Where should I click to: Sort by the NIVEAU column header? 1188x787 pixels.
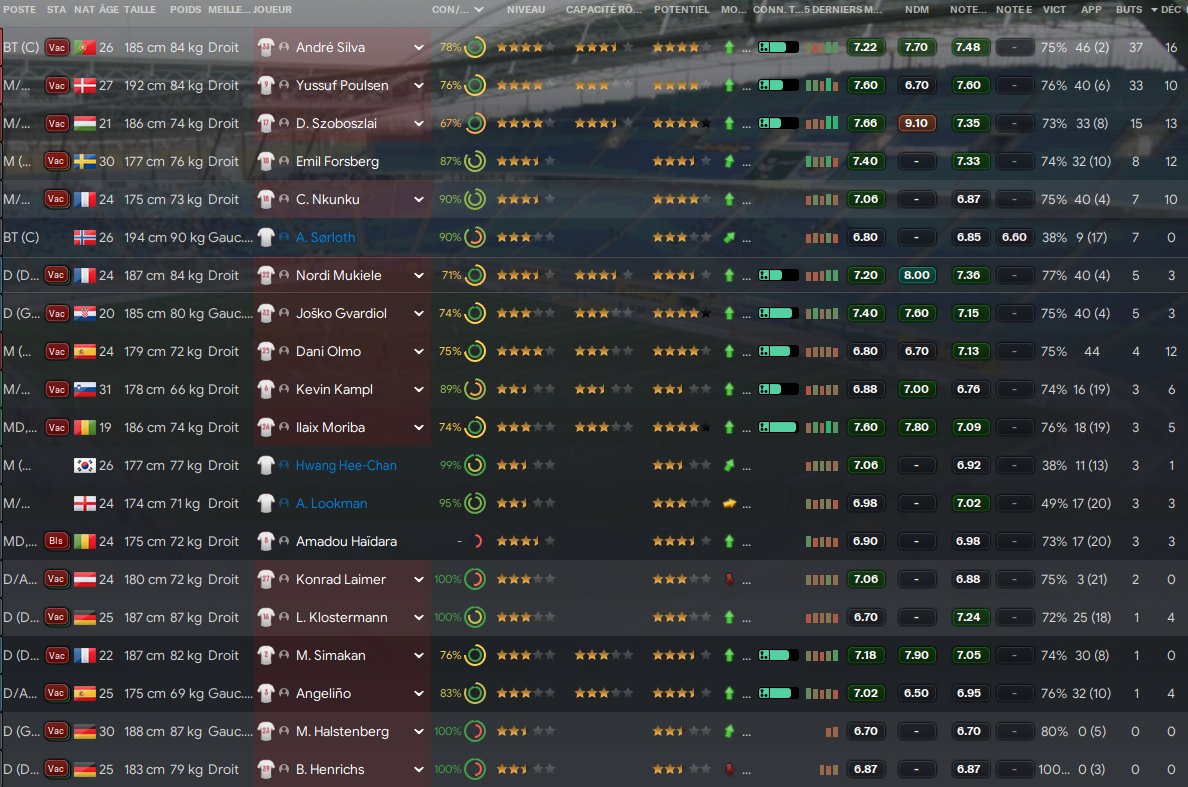526,10
